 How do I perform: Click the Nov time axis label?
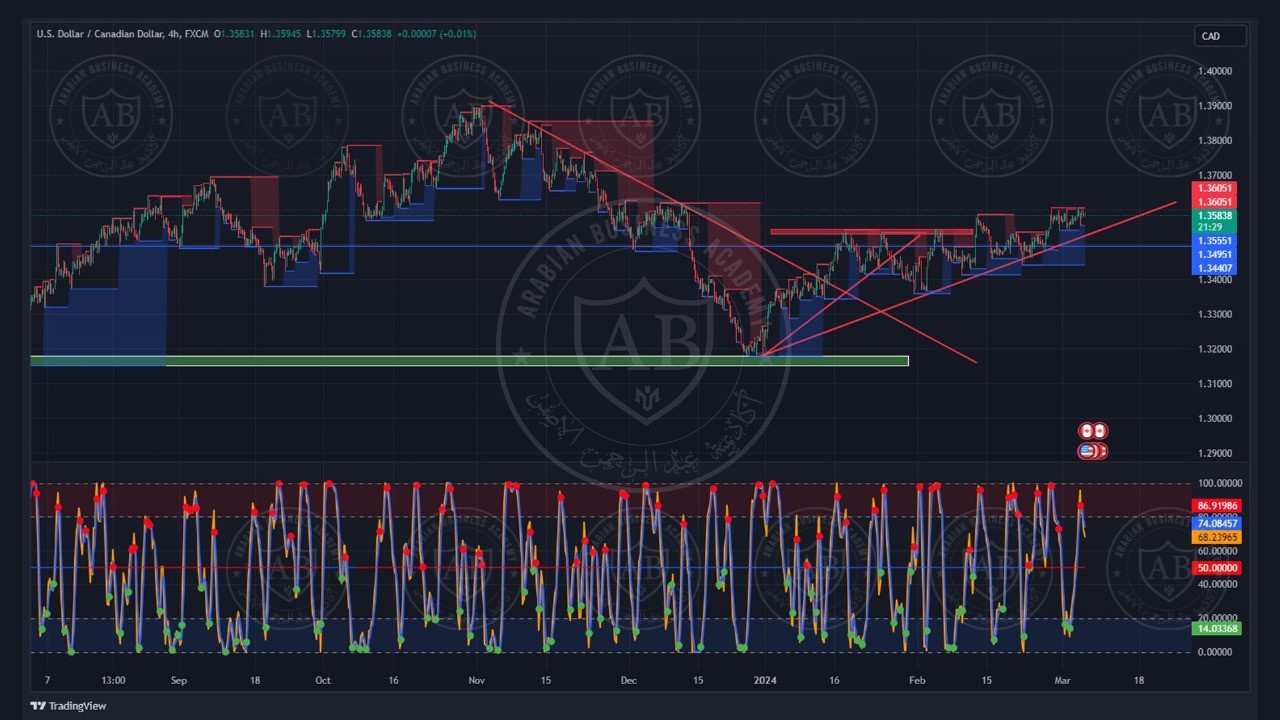476,680
